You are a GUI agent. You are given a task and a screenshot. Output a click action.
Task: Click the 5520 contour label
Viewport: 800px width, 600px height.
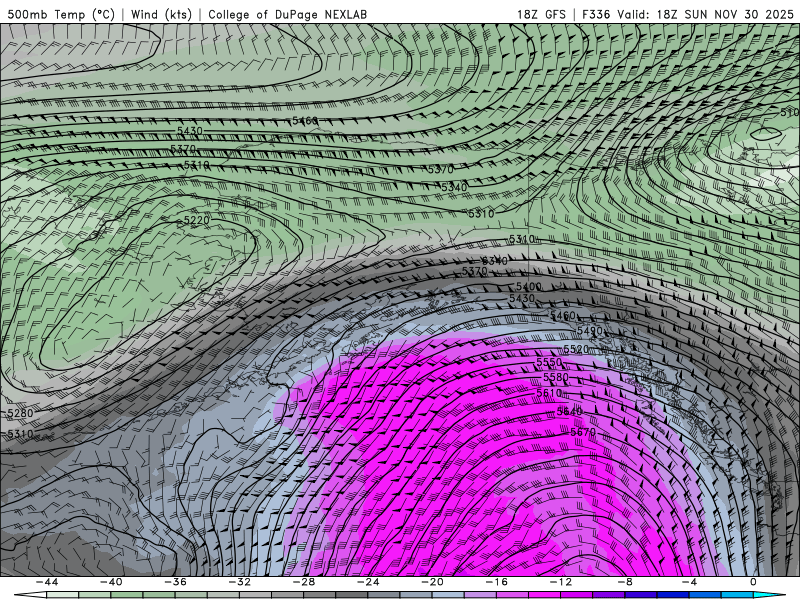[x=576, y=349]
